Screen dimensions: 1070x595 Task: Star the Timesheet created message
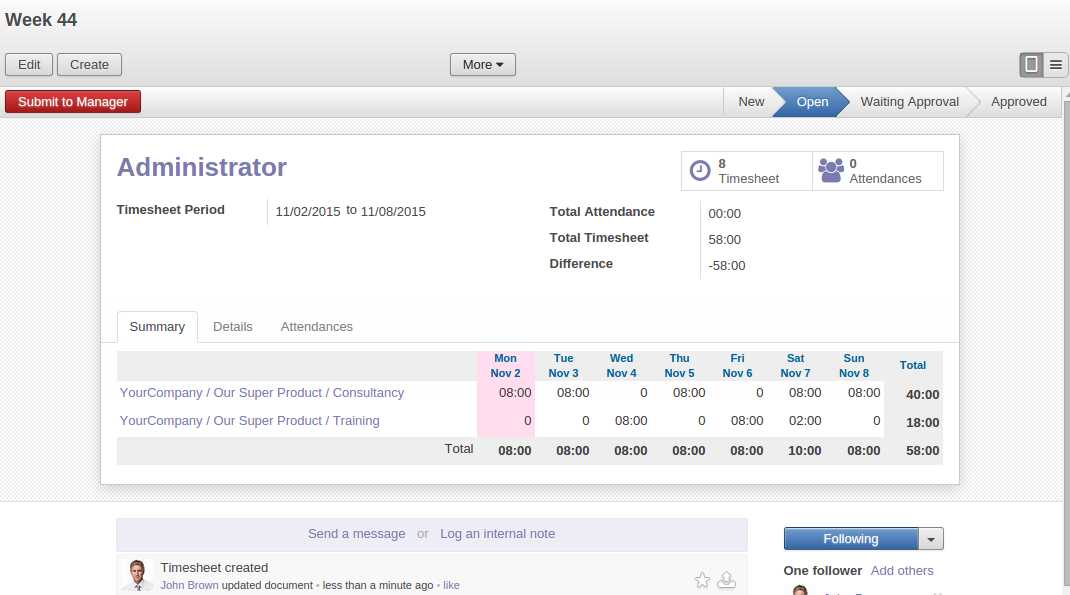coord(702,580)
